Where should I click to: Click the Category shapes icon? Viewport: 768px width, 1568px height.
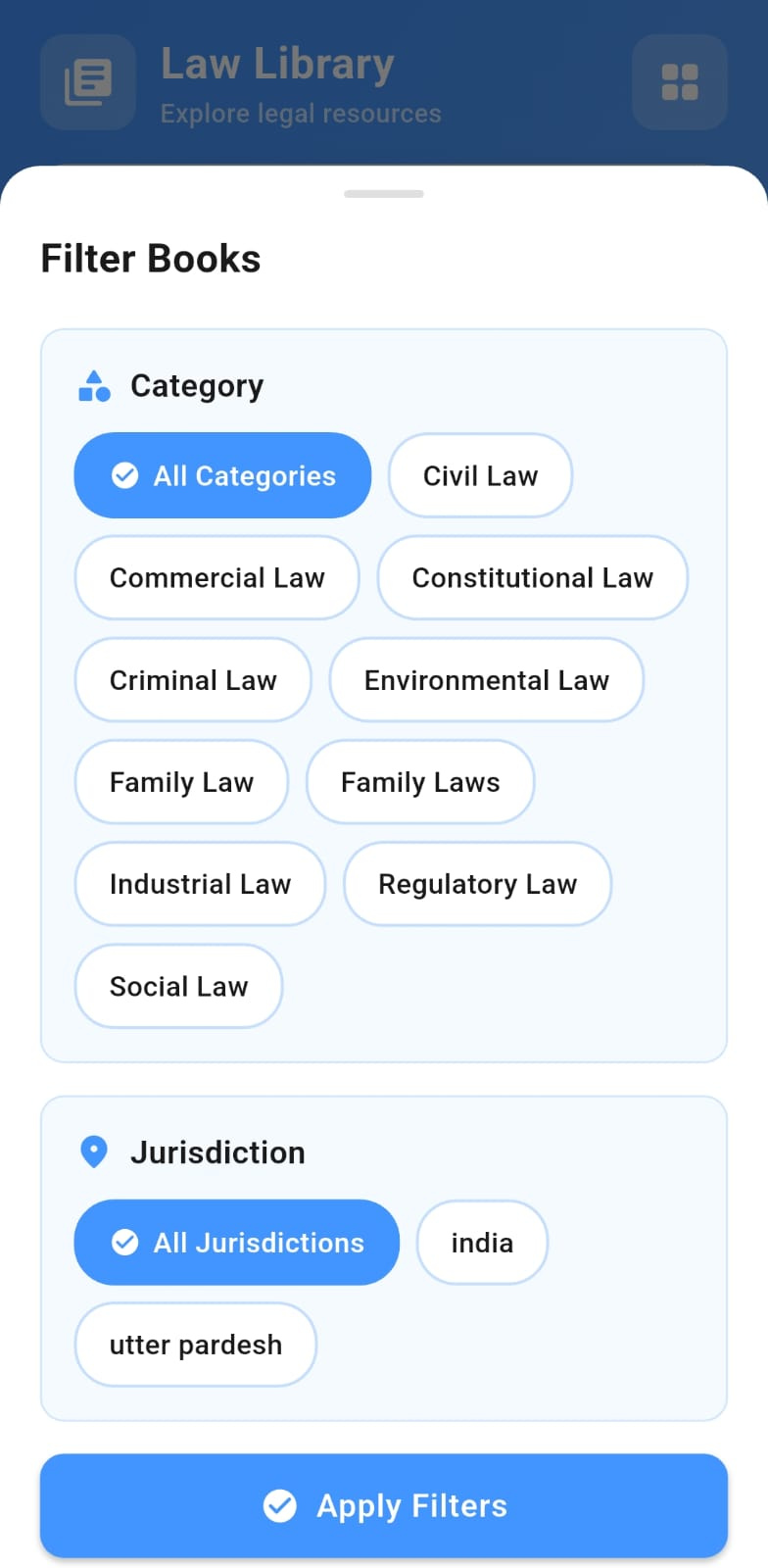point(94,386)
